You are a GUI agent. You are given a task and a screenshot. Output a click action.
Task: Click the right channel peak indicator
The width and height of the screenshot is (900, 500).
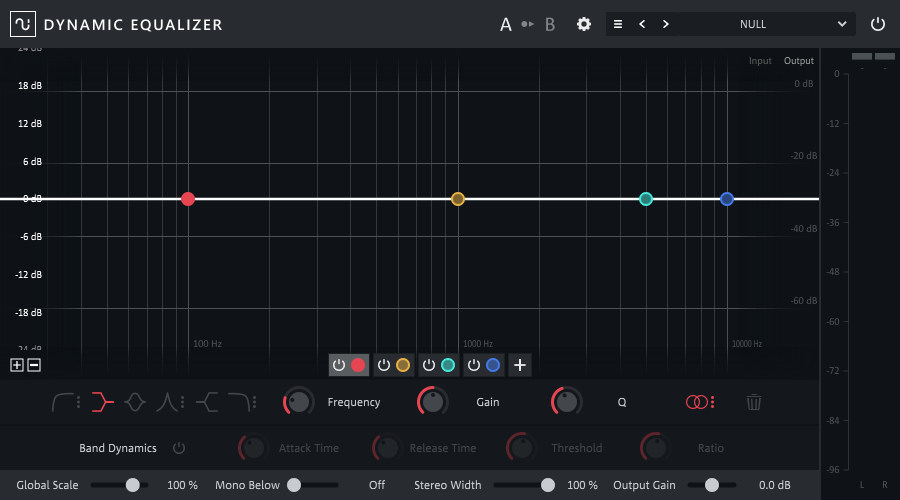(x=885, y=56)
